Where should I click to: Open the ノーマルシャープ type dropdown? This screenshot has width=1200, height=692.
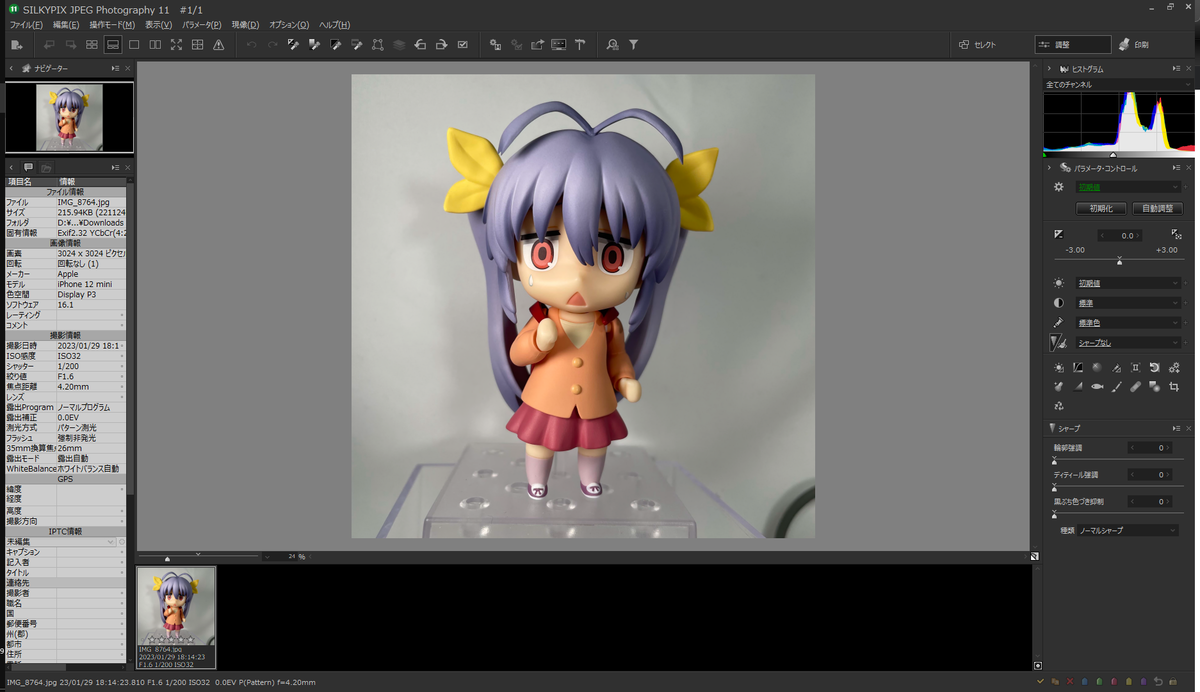1128,531
